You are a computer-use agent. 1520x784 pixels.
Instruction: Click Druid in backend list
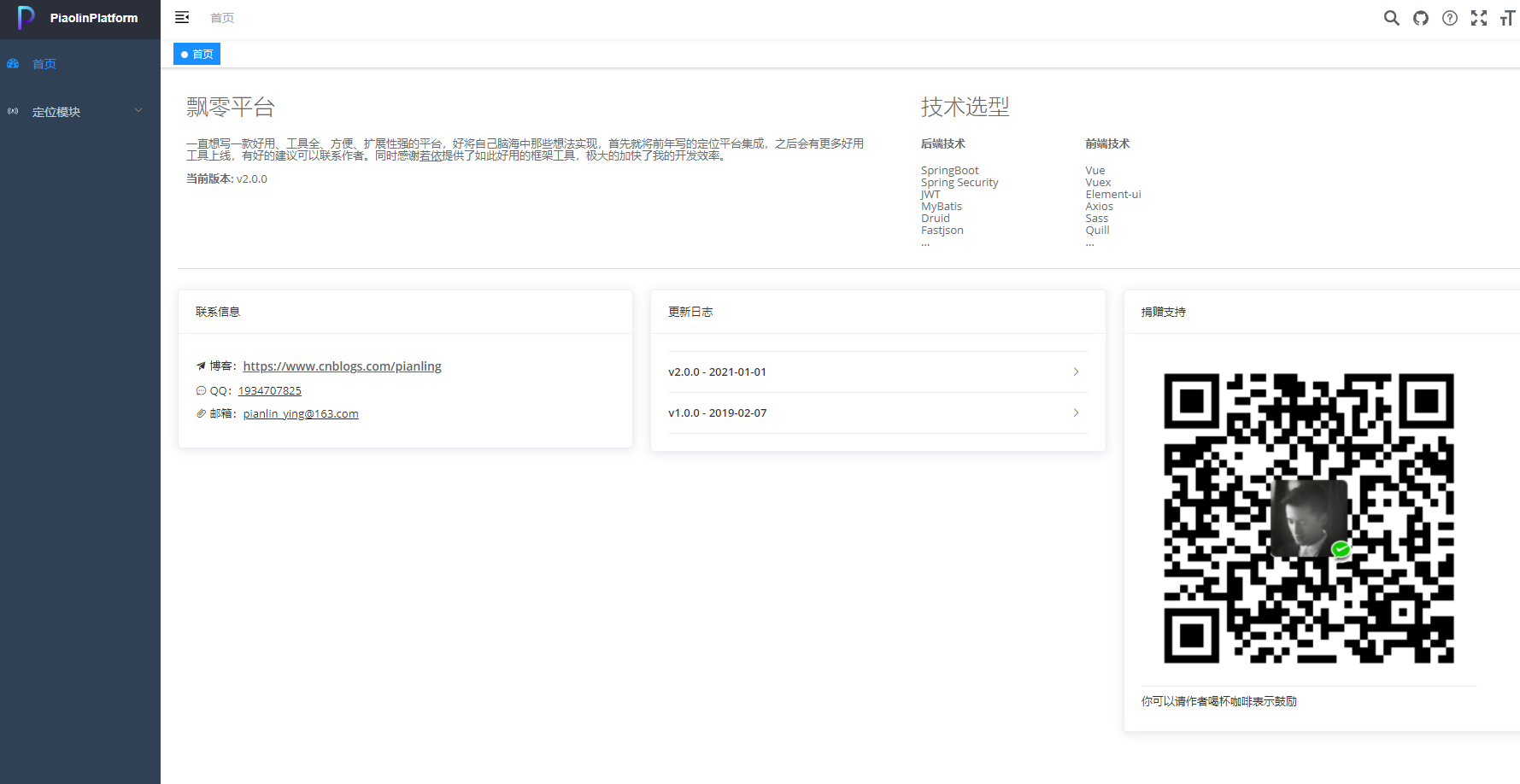pyautogui.click(x=936, y=218)
